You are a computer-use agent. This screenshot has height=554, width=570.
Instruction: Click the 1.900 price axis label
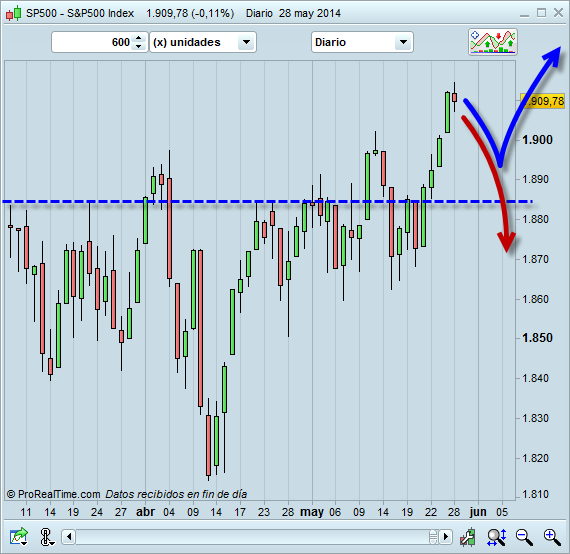point(537,140)
